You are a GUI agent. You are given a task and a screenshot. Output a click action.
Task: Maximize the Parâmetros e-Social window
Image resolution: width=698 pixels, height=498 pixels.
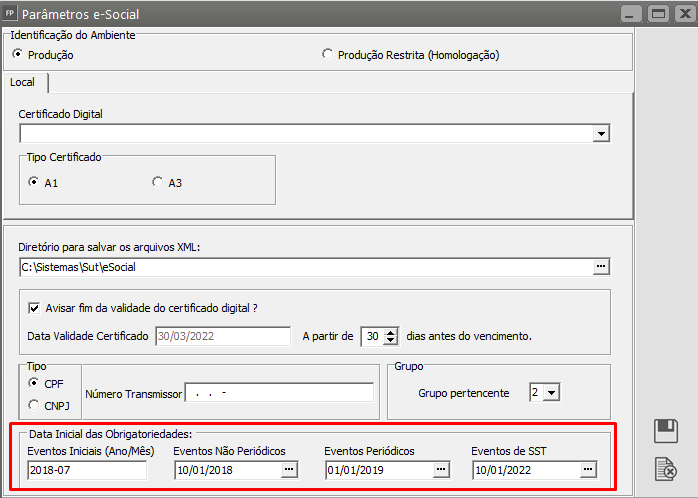(x=657, y=14)
